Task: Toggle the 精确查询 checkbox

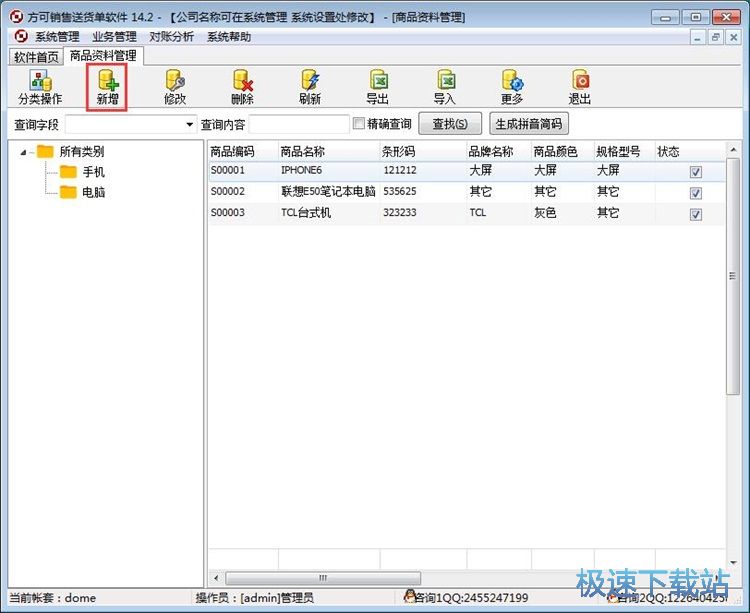Action: 359,123
